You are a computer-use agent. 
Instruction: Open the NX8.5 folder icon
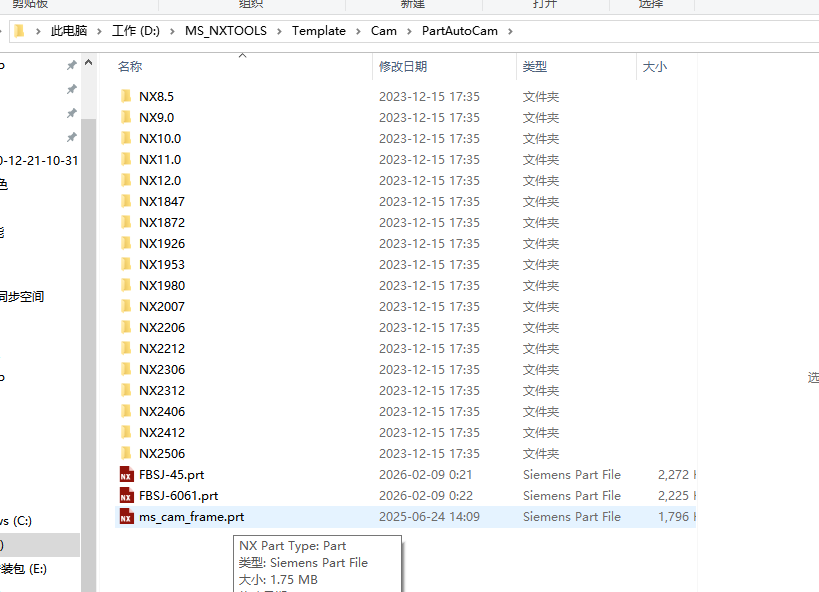[126, 96]
